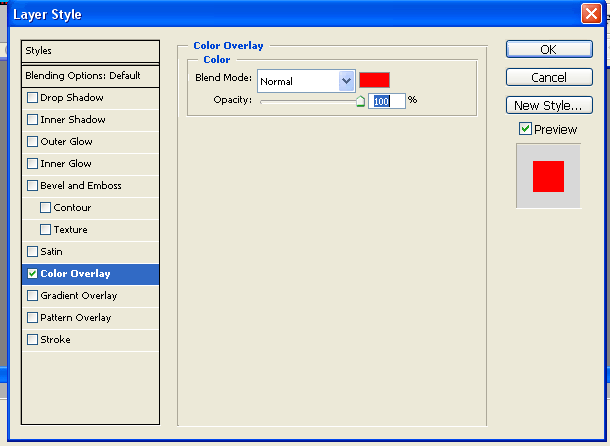Tick the Outer Glow checkbox

(x=32, y=141)
